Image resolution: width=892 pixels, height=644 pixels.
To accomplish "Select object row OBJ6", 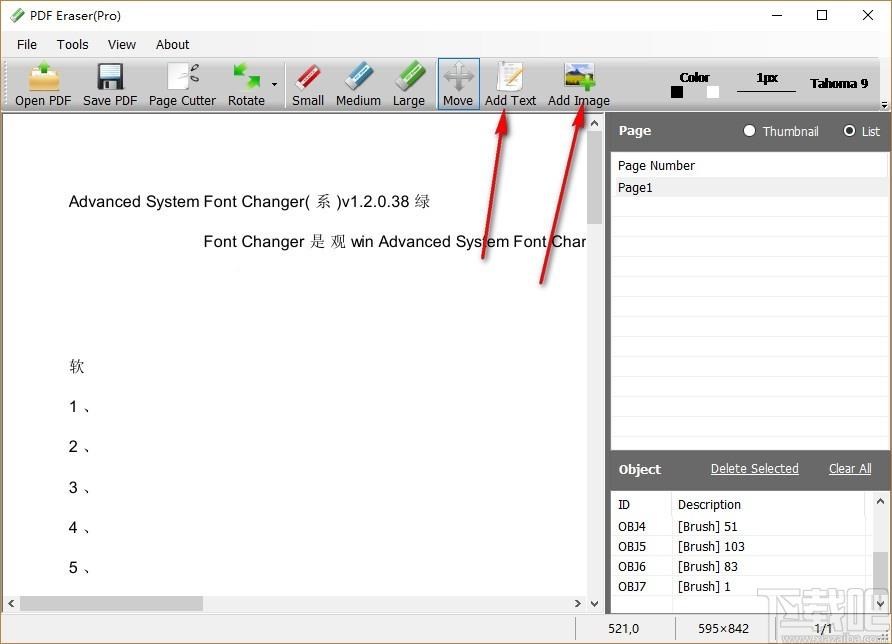I will tap(740, 567).
